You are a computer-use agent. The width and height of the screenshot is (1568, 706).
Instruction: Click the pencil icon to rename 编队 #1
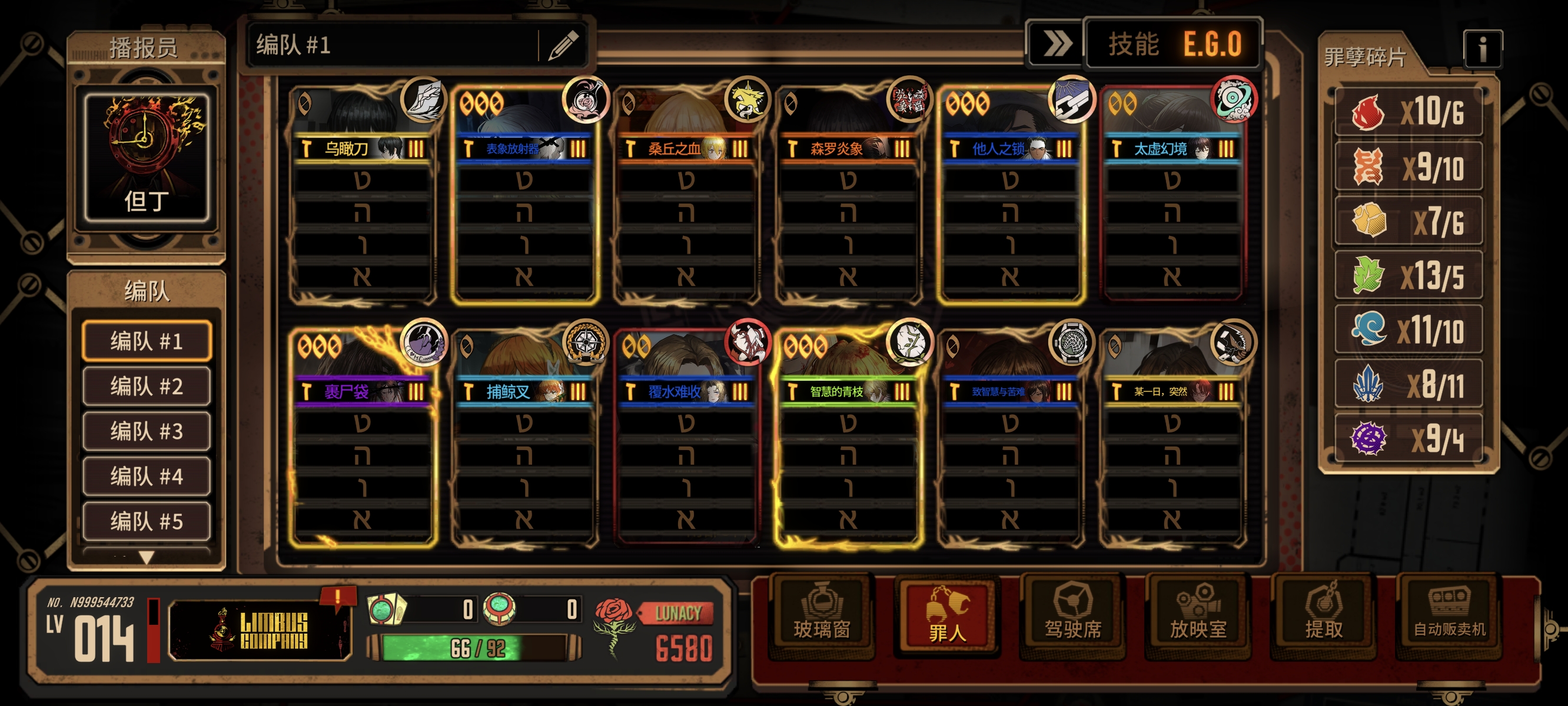coord(563,46)
